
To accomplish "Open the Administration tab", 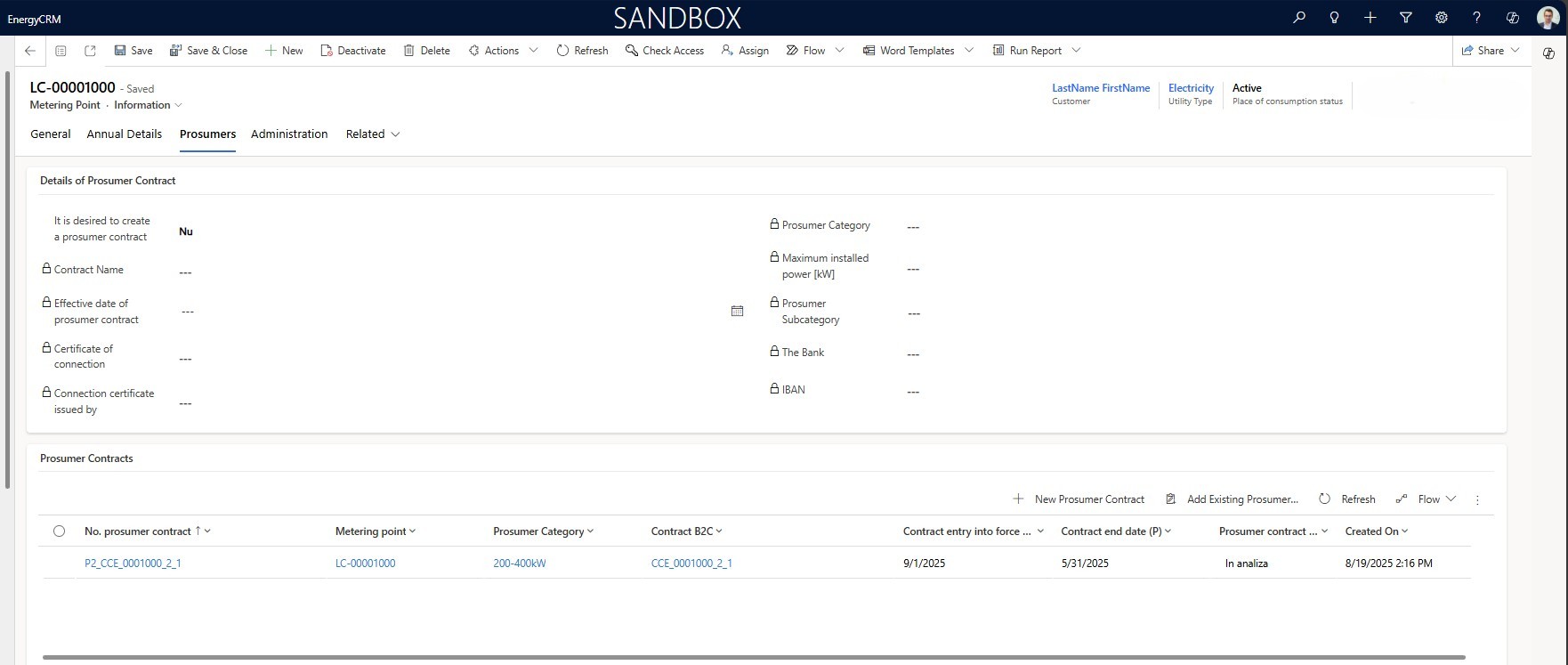I will (x=289, y=134).
